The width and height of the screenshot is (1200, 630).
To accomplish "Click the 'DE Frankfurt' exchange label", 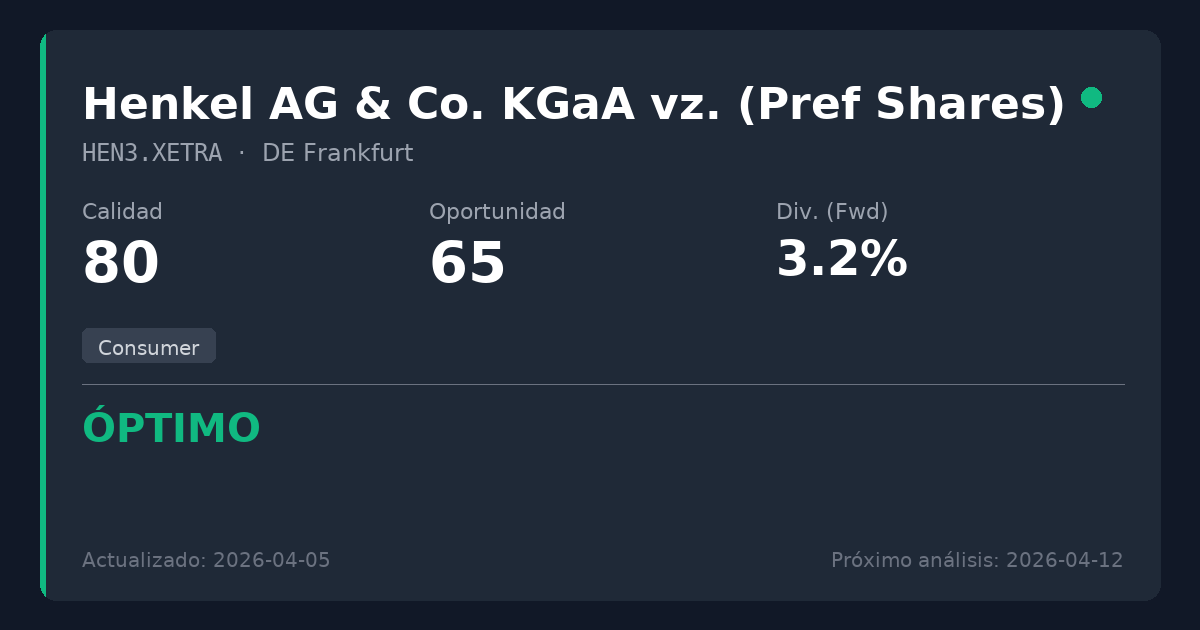I will (337, 154).
